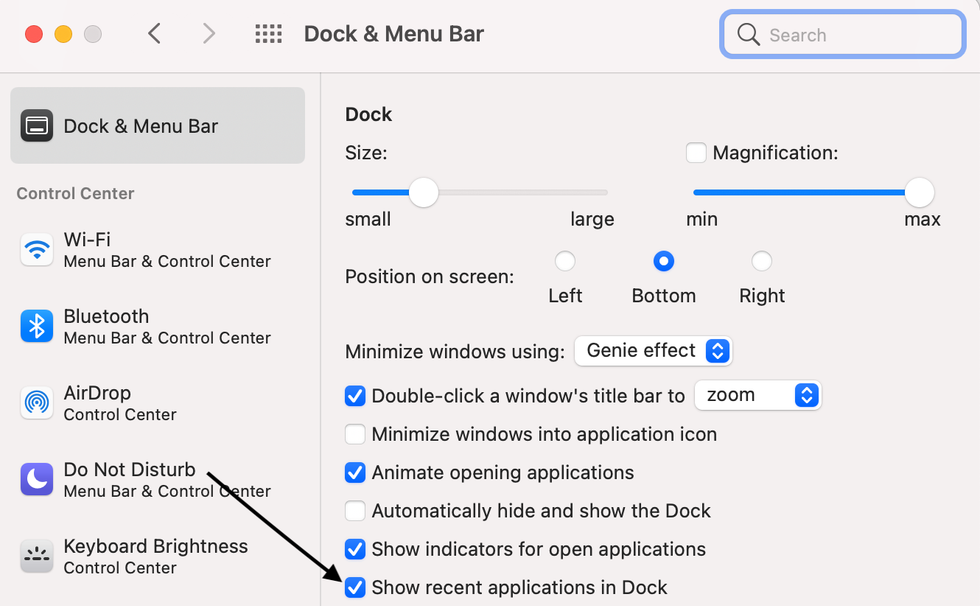
Task: Click the Search field
Action: [x=842, y=35]
